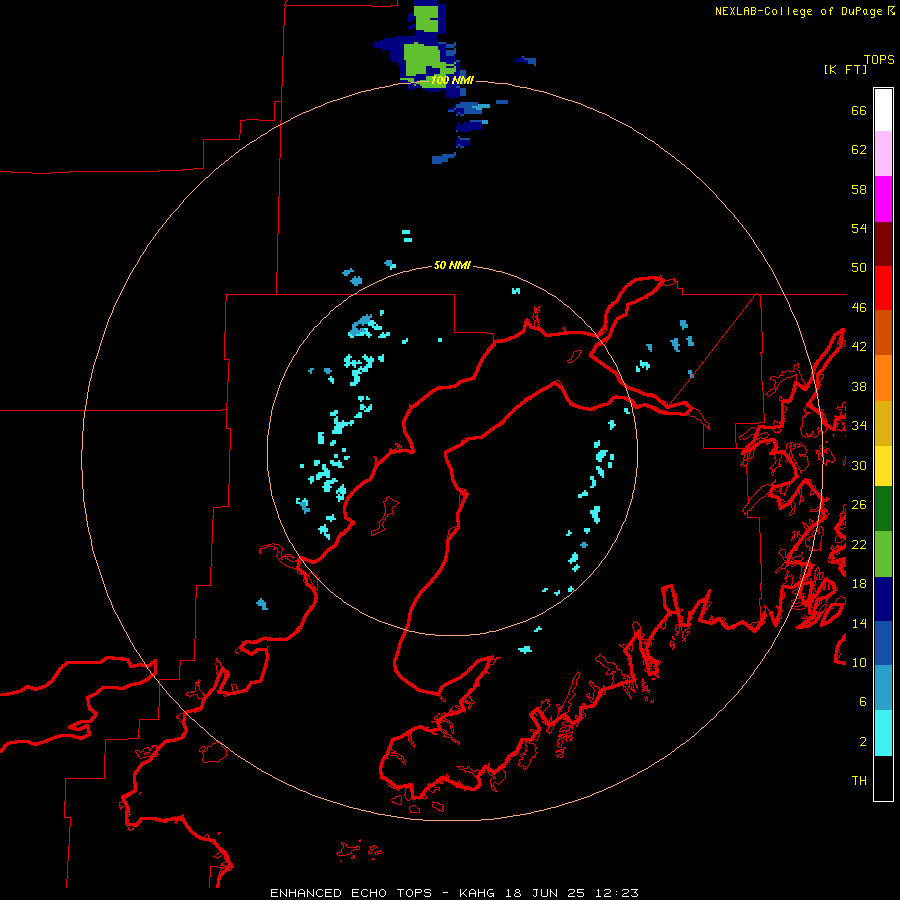900x900 pixels.
Task: Pick the bright orange legend swatch
Action: pyautogui.click(x=883, y=378)
